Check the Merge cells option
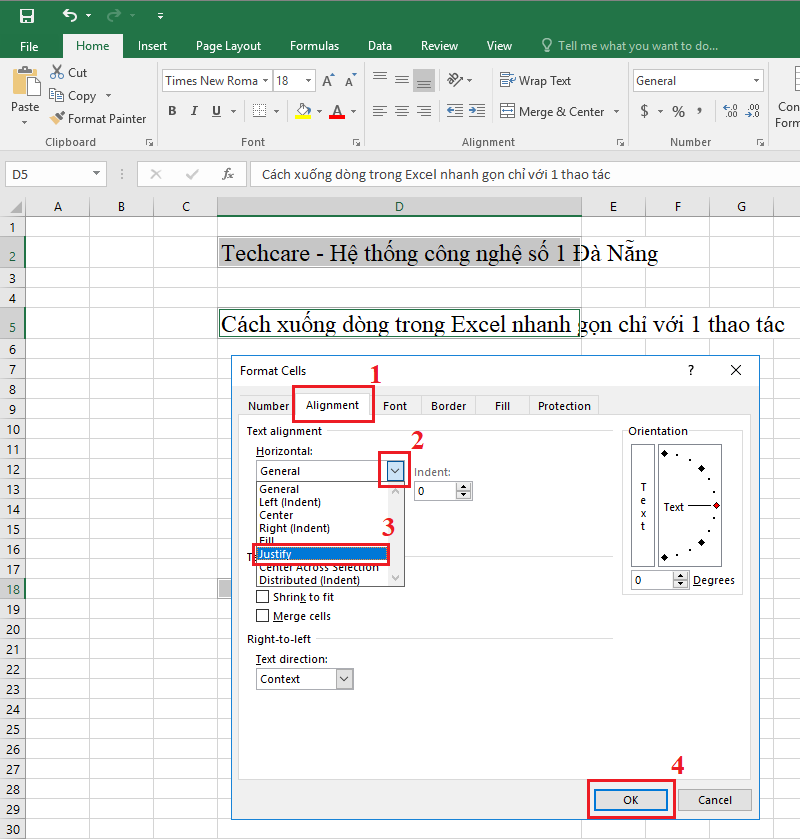Viewport: 800px width, 839px height. pos(261,616)
